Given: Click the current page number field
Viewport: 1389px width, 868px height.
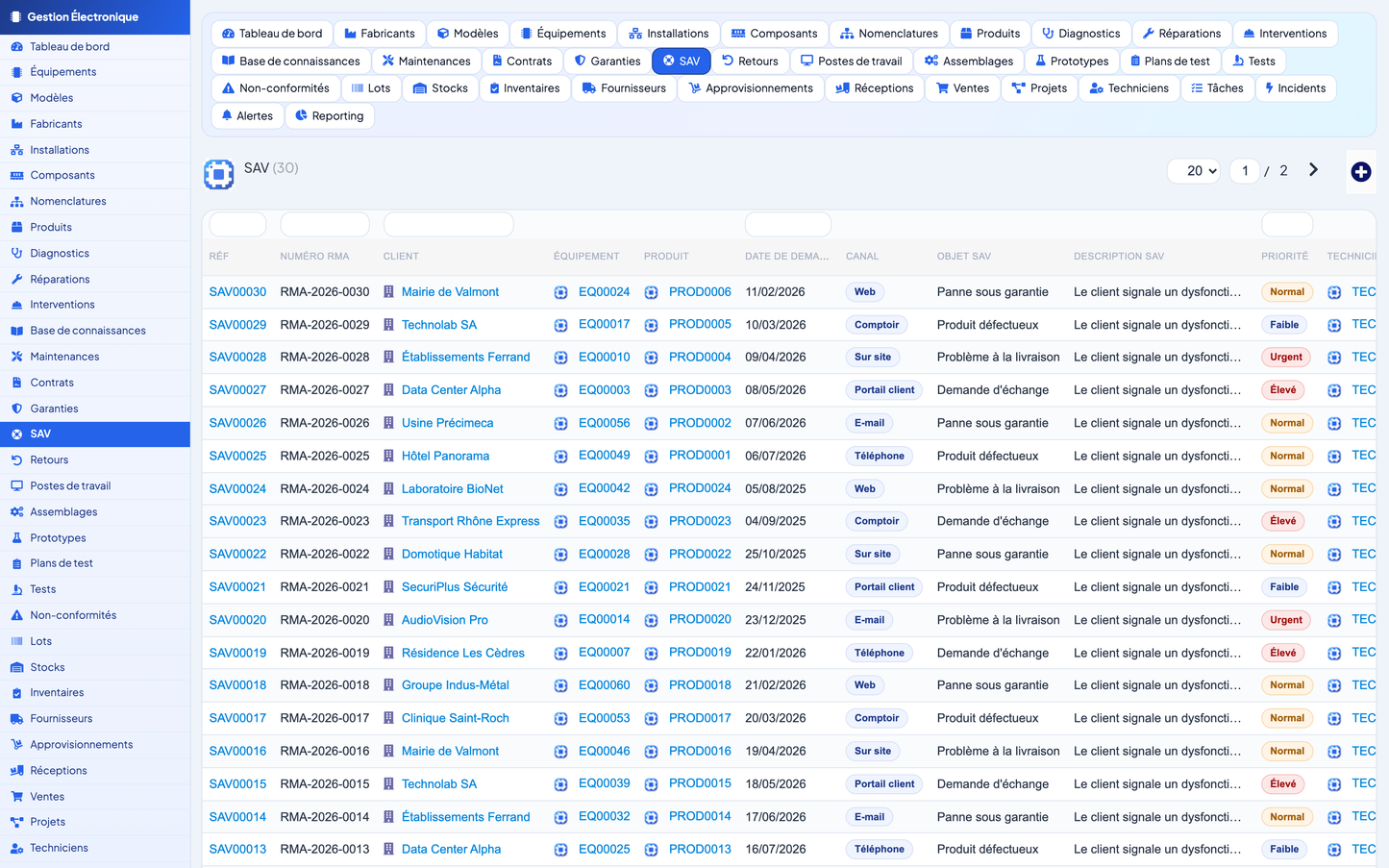Looking at the screenshot, I should pyautogui.click(x=1245, y=171).
